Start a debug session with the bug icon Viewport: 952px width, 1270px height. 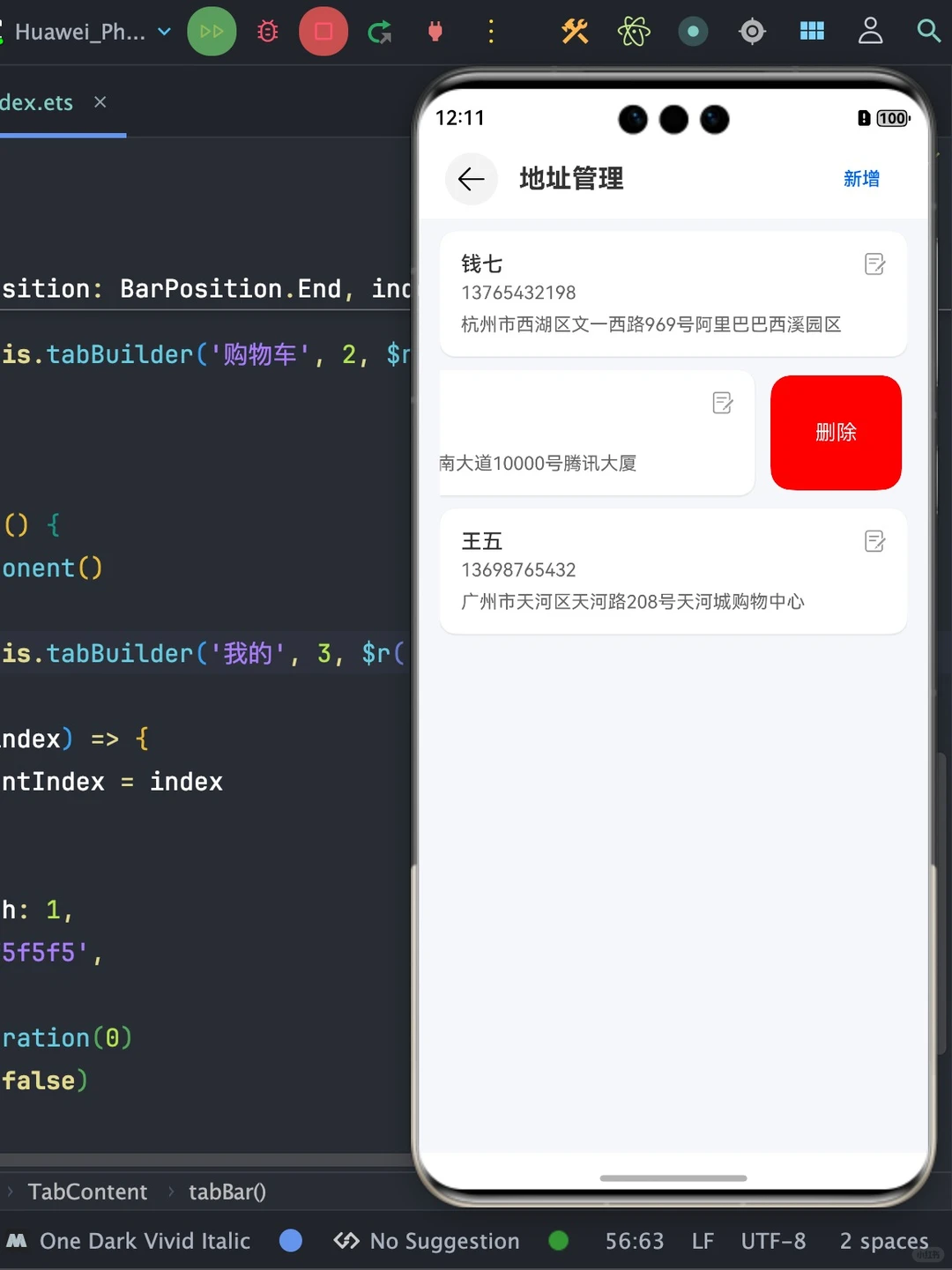[267, 31]
